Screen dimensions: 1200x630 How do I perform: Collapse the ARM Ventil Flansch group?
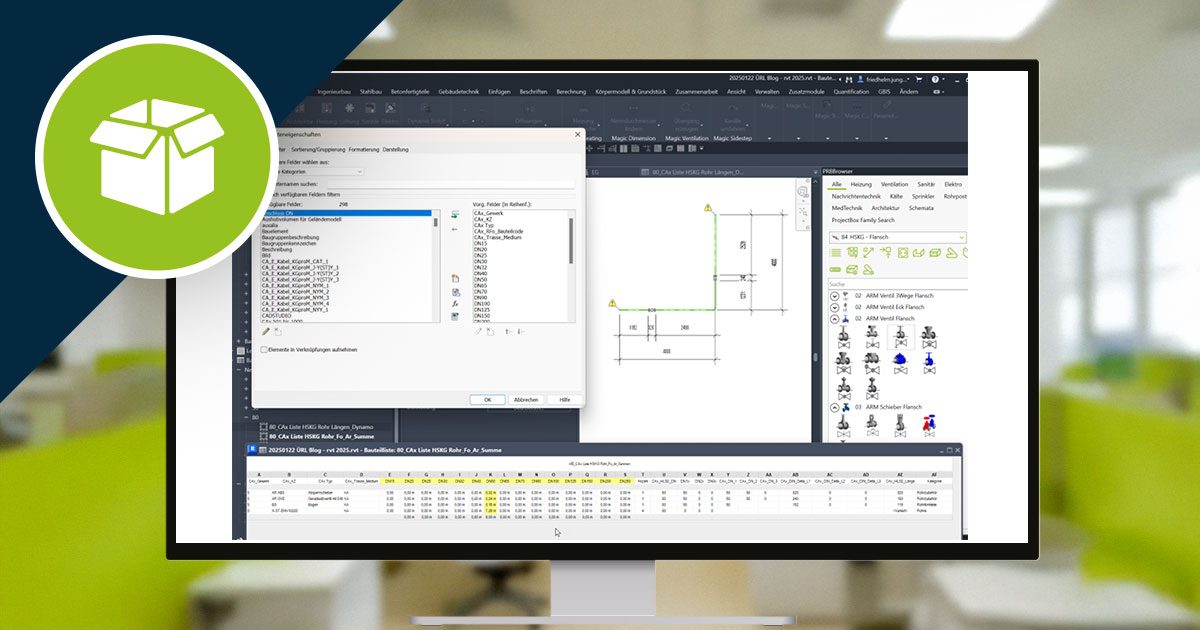point(834,318)
